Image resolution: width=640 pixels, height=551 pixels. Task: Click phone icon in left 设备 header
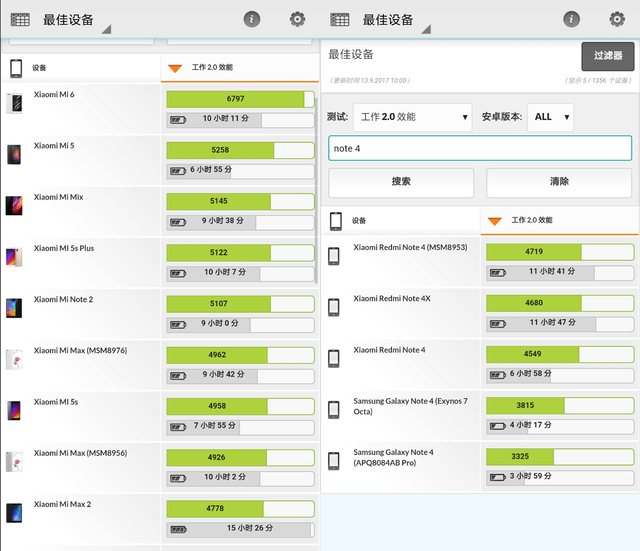pyautogui.click(x=16, y=68)
